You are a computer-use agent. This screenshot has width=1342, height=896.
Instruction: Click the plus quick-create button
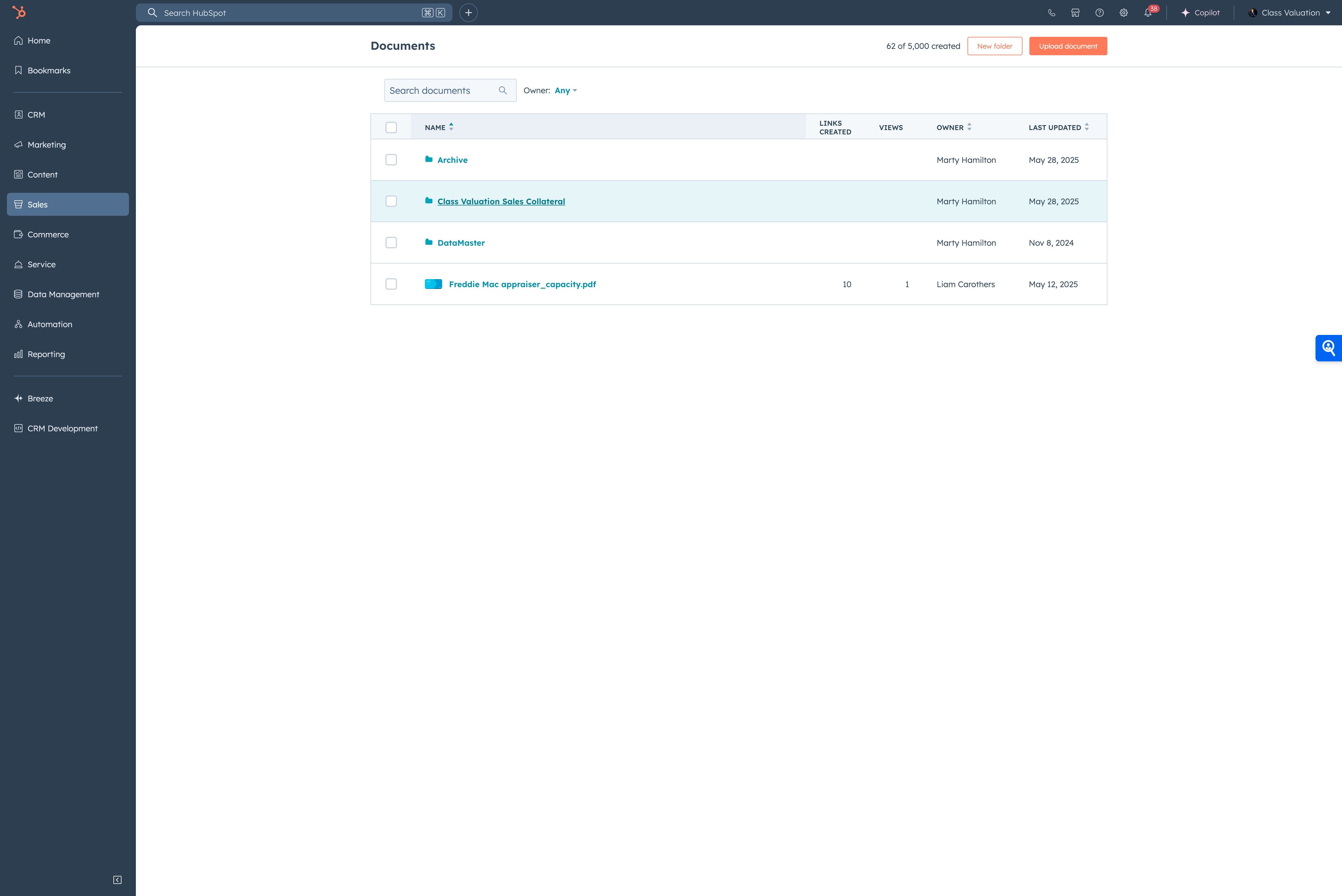click(468, 13)
